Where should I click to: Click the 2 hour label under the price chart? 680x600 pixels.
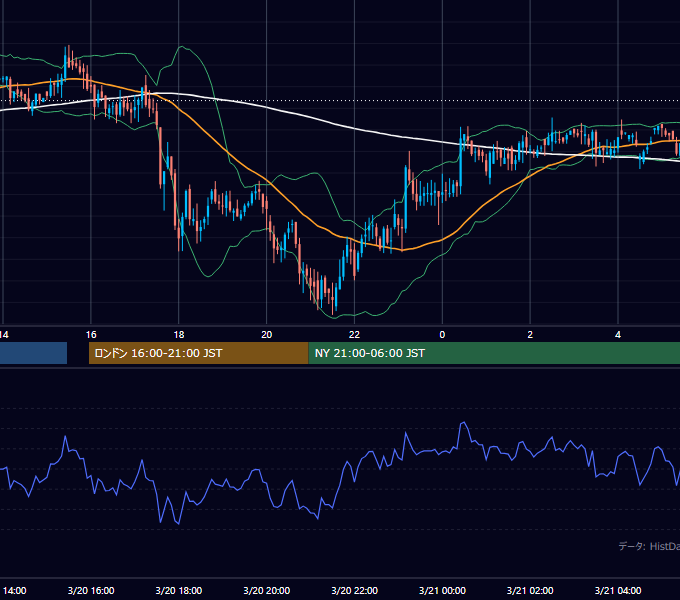(x=530, y=335)
